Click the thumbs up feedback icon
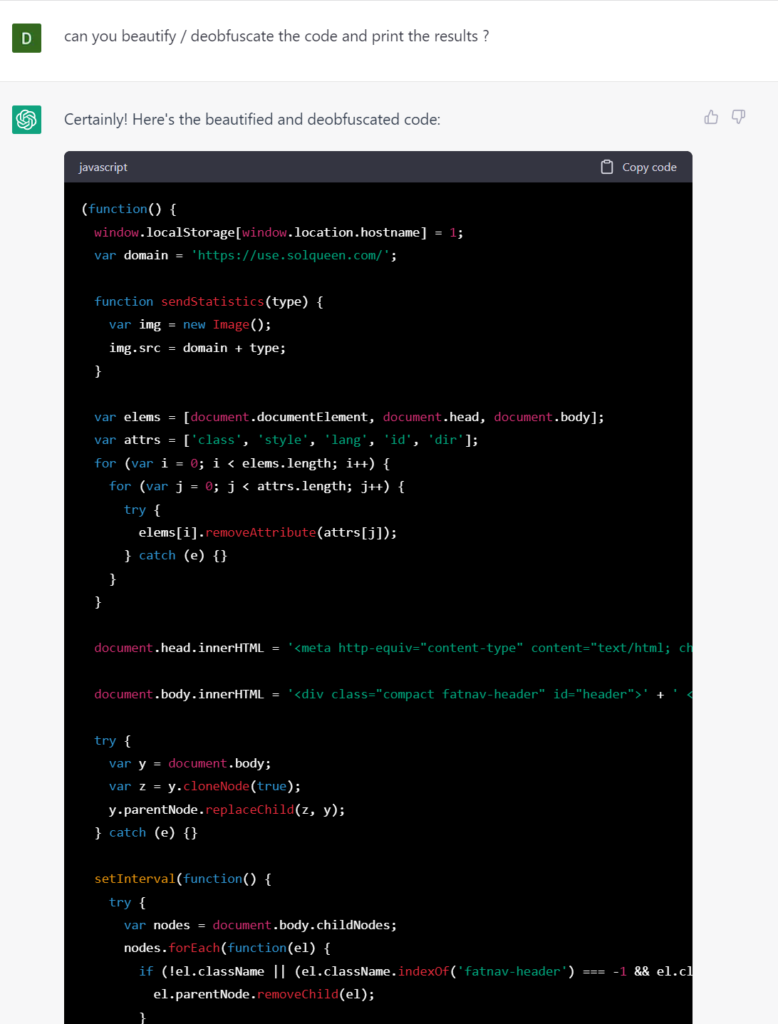The height and width of the screenshot is (1024, 778). [711, 117]
